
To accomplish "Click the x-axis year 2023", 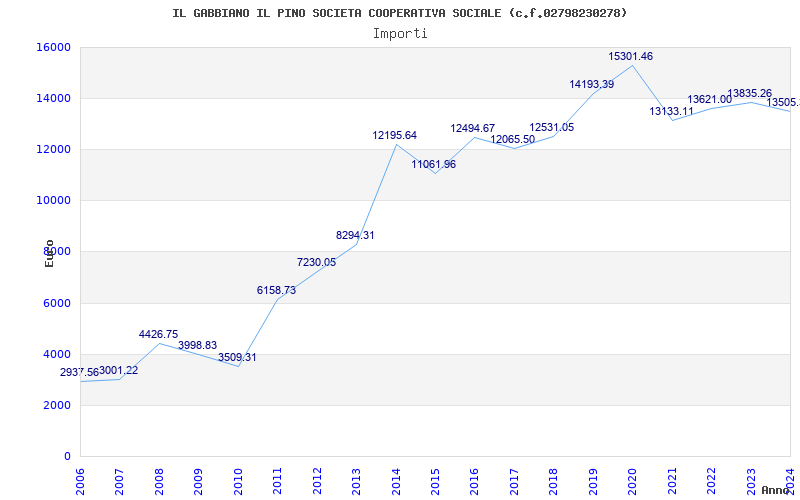I will (751, 481).
